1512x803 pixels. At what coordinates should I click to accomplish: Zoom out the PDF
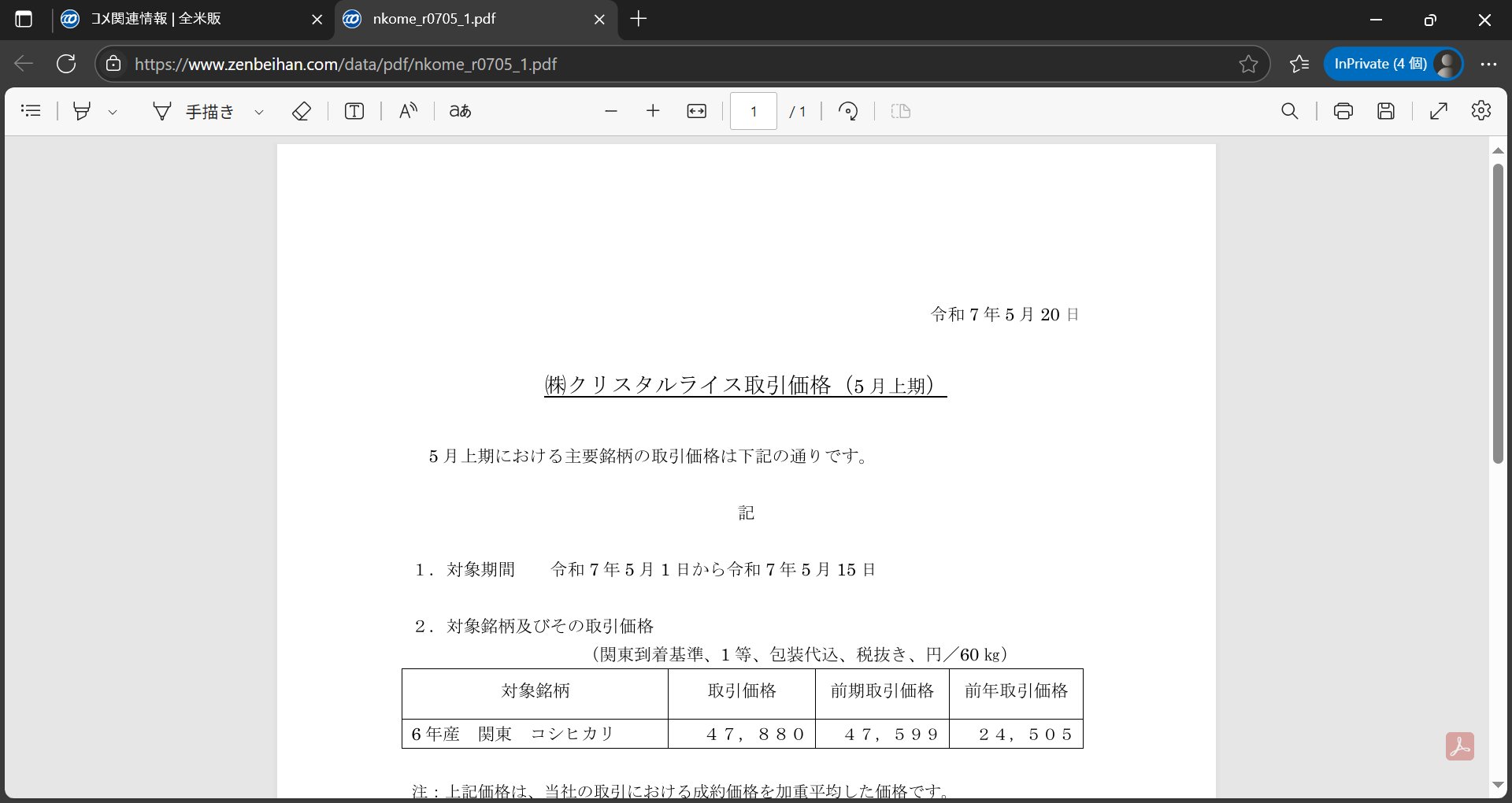point(611,111)
